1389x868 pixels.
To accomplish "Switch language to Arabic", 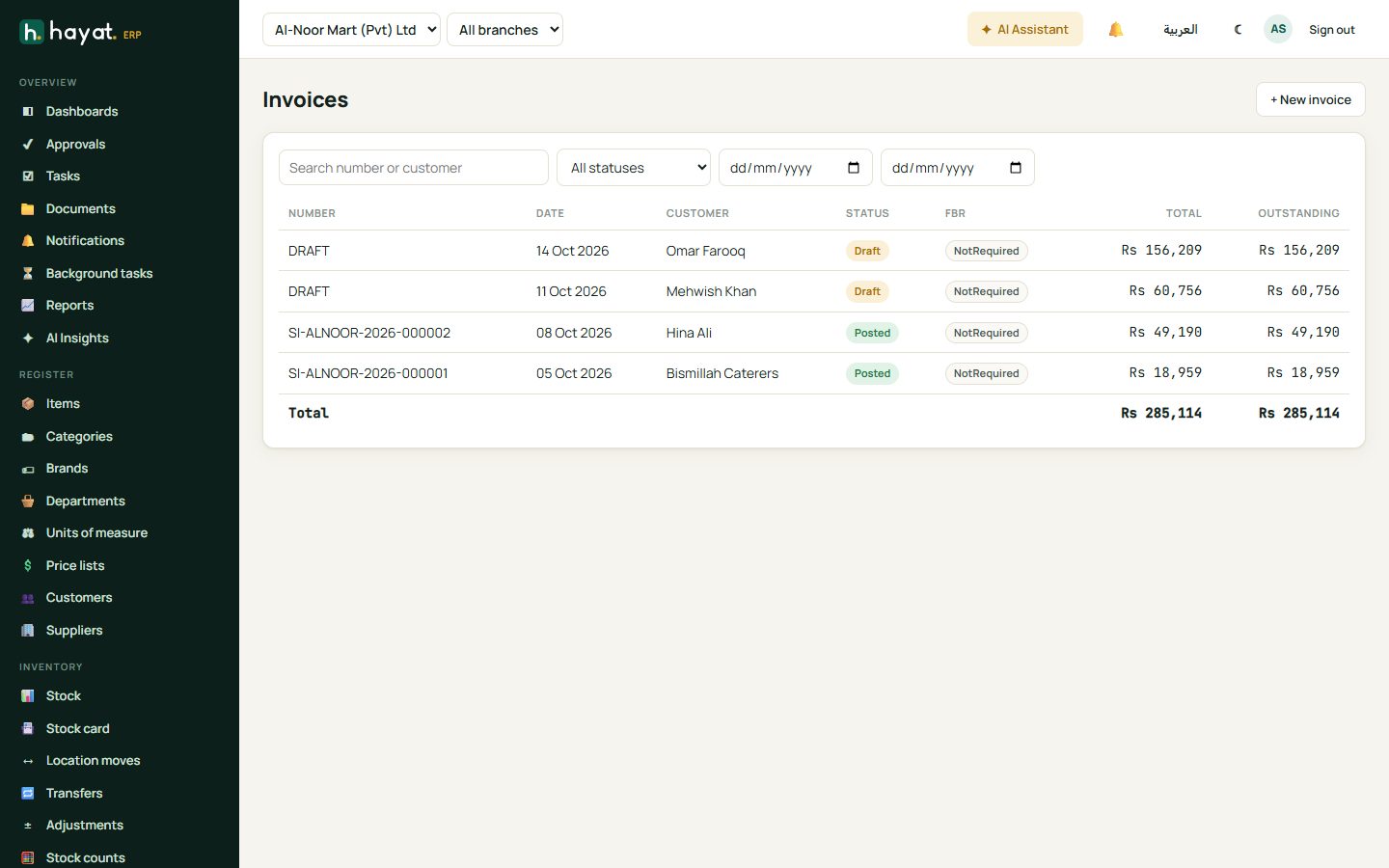I will pyautogui.click(x=1180, y=30).
